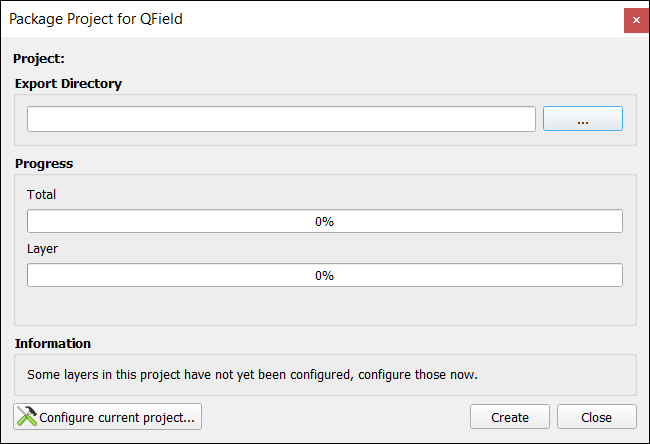The image size is (650, 444).
Task: Click the hammer and wrench tools icon
Action: tap(27, 416)
